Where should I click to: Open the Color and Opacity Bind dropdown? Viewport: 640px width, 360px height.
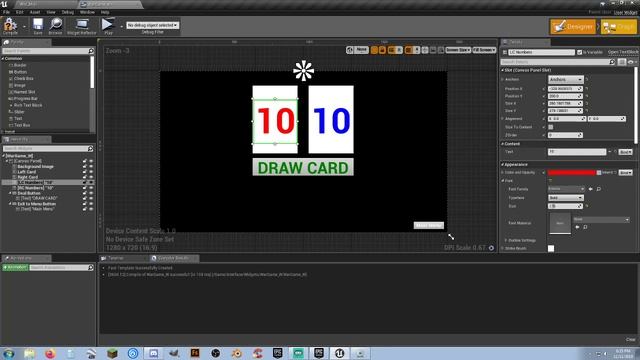pos(625,173)
